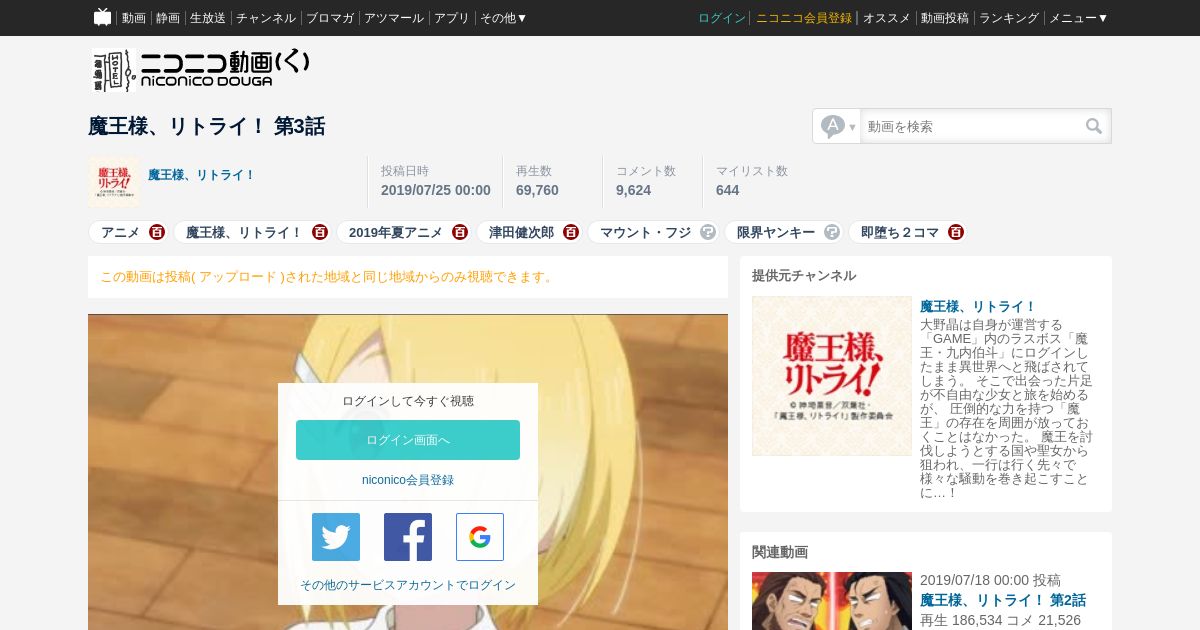1200x630 pixels.
Task: Go to 生放送 in top navigation
Action: pyautogui.click(x=208, y=18)
